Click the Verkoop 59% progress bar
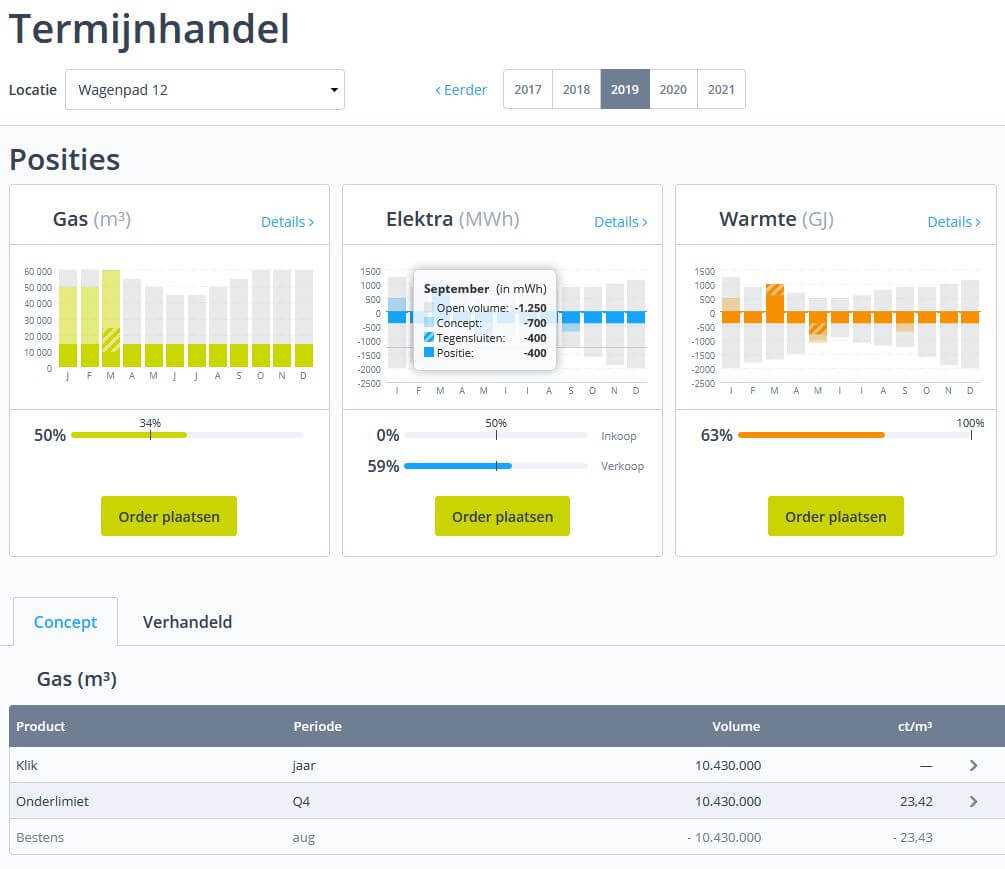Viewport: 1005px width, 869px height. (495, 466)
